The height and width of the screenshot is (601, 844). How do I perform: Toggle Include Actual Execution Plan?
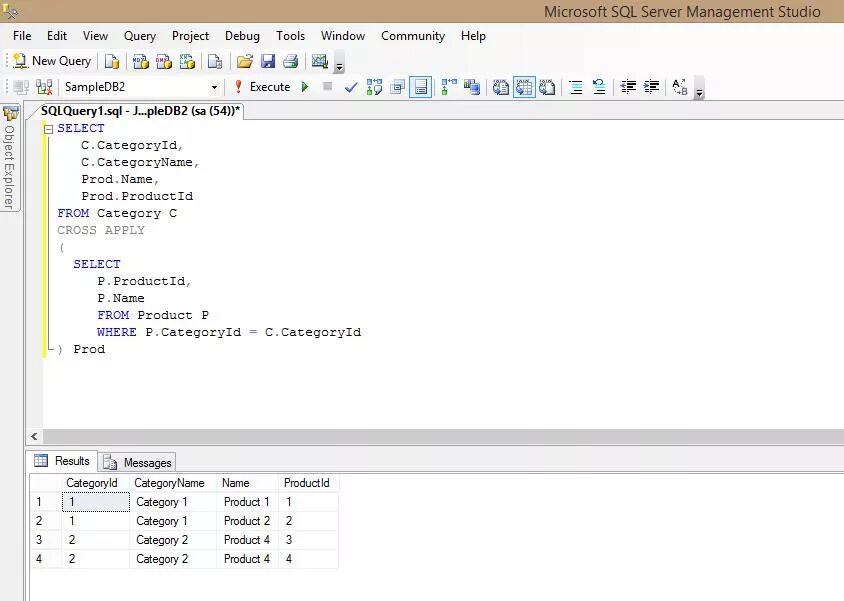(449, 87)
